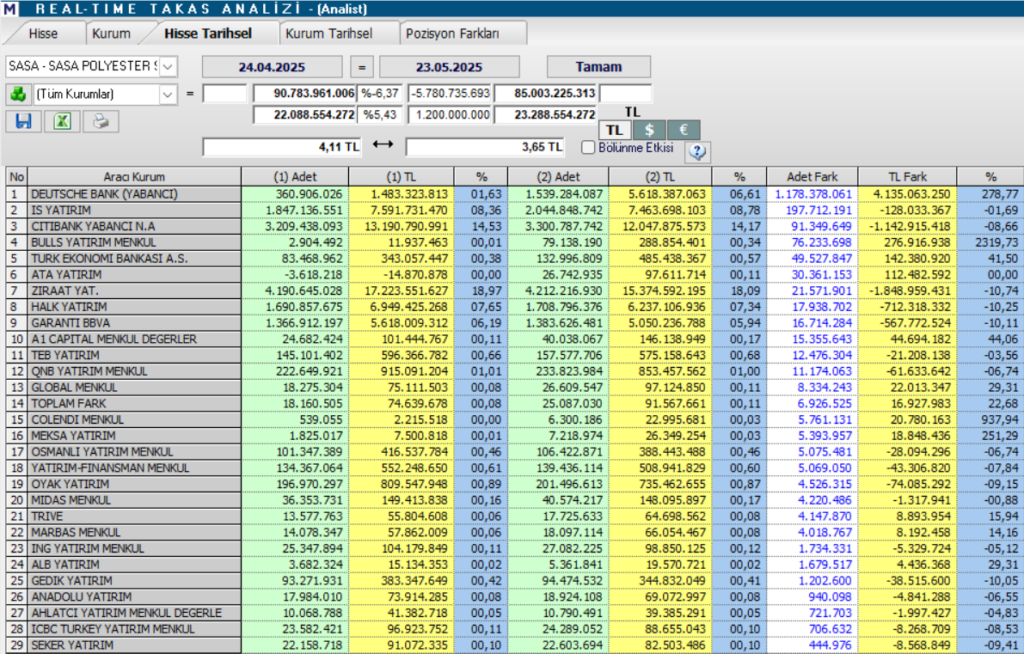Click the 1.200.000.000 field
The image size is (1024, 654).
tap(450, 115)
